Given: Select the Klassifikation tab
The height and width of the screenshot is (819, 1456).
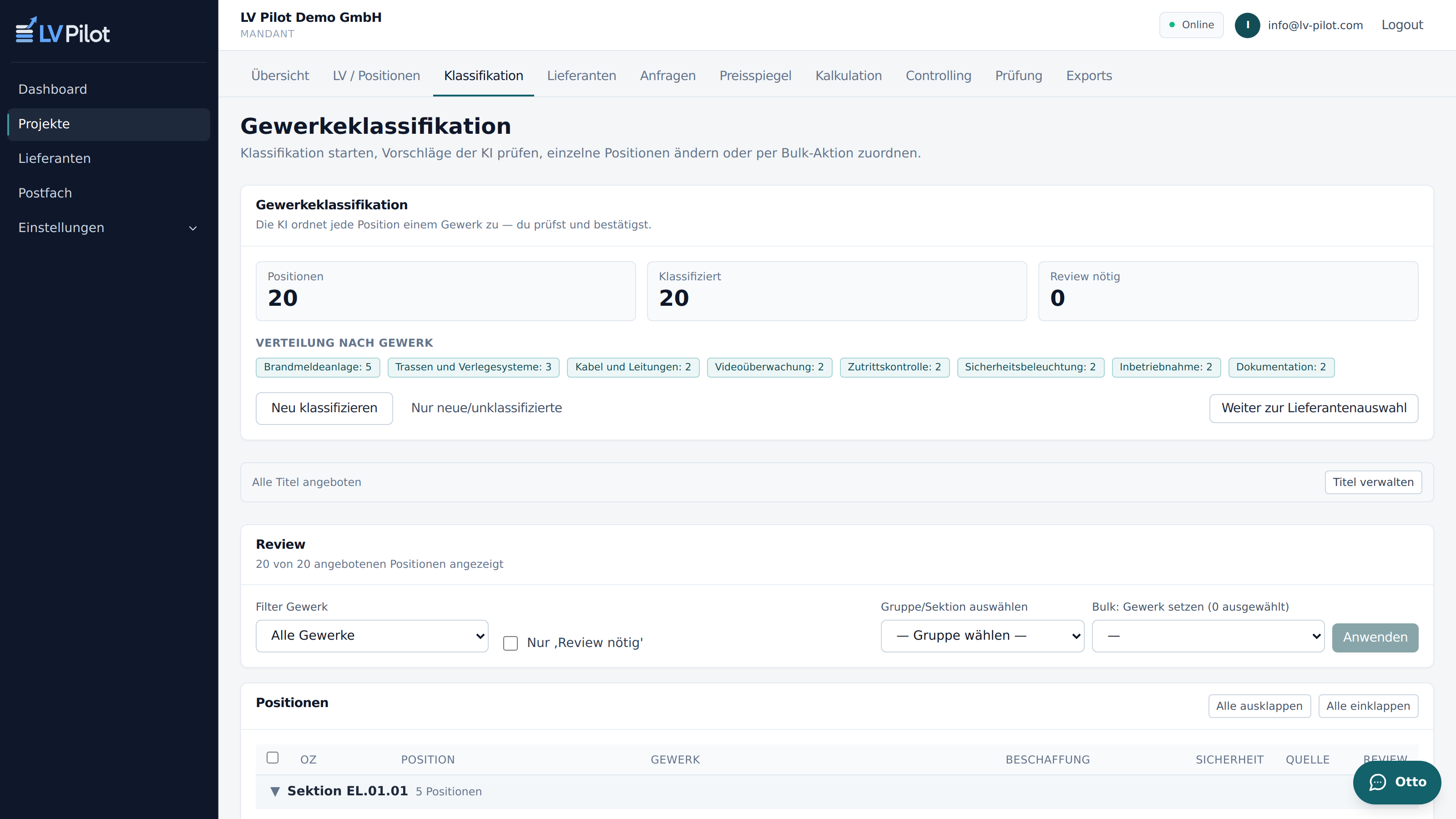Looking at the screenshot, I should pyautogui.click(x=483, y=76).
